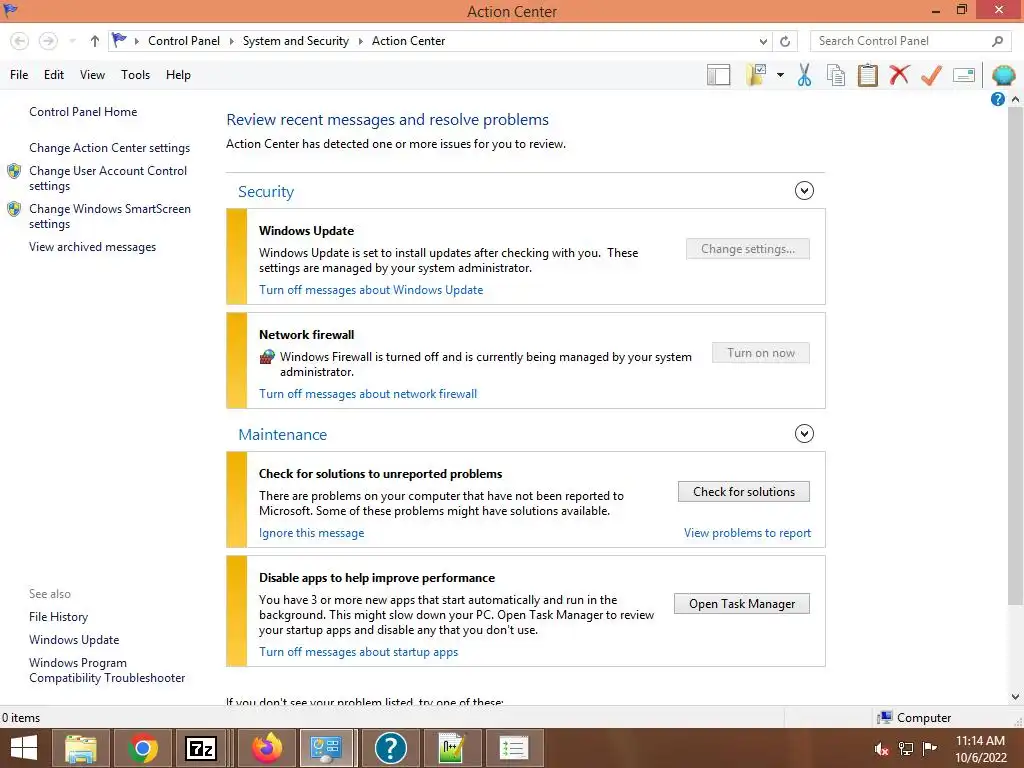Click the folder options toolbar icon
Screen dimensions: 1024x768
tap(758, 75)
